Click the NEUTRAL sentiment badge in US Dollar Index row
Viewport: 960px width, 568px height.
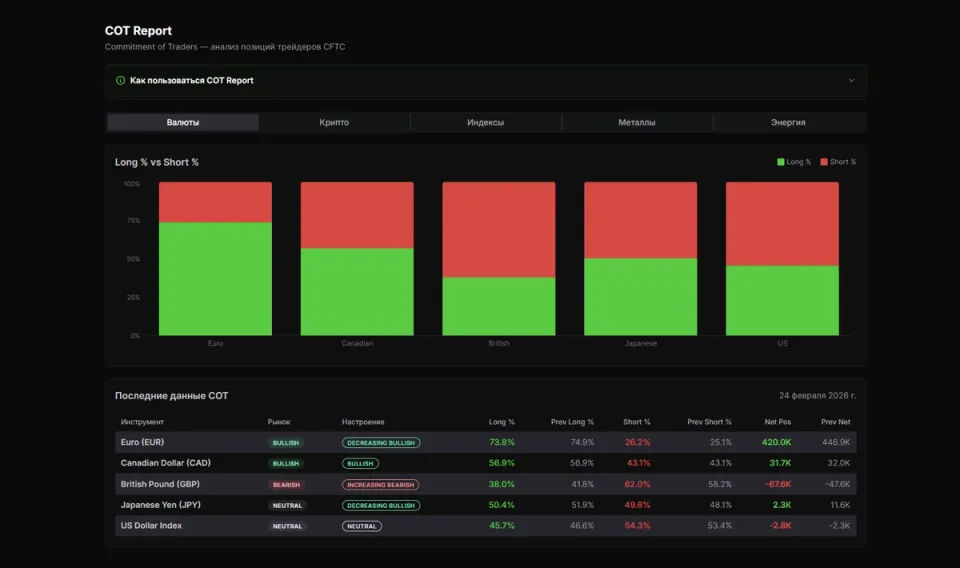click(x=362, y=526)
